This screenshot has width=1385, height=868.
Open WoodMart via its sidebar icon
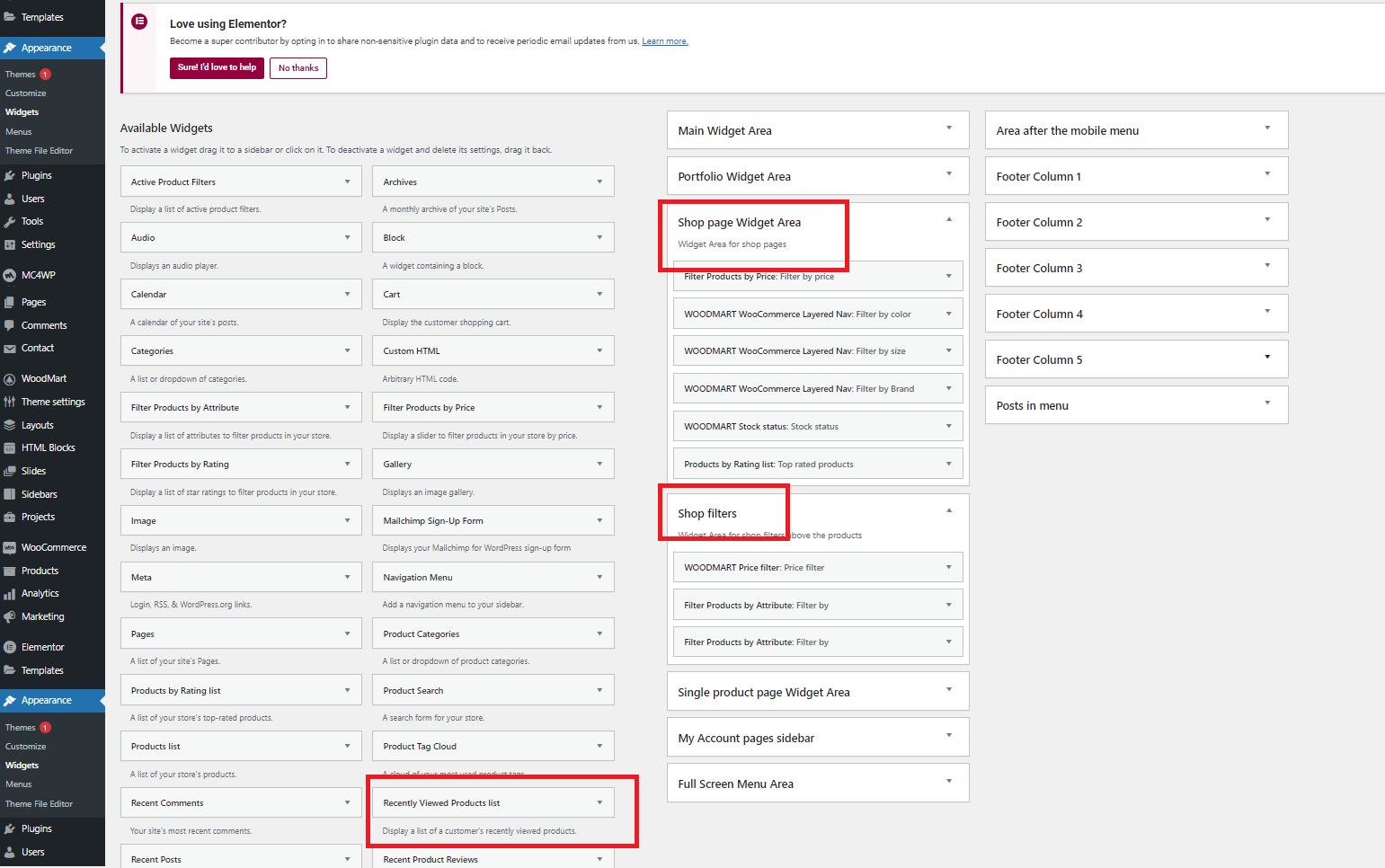10,379
